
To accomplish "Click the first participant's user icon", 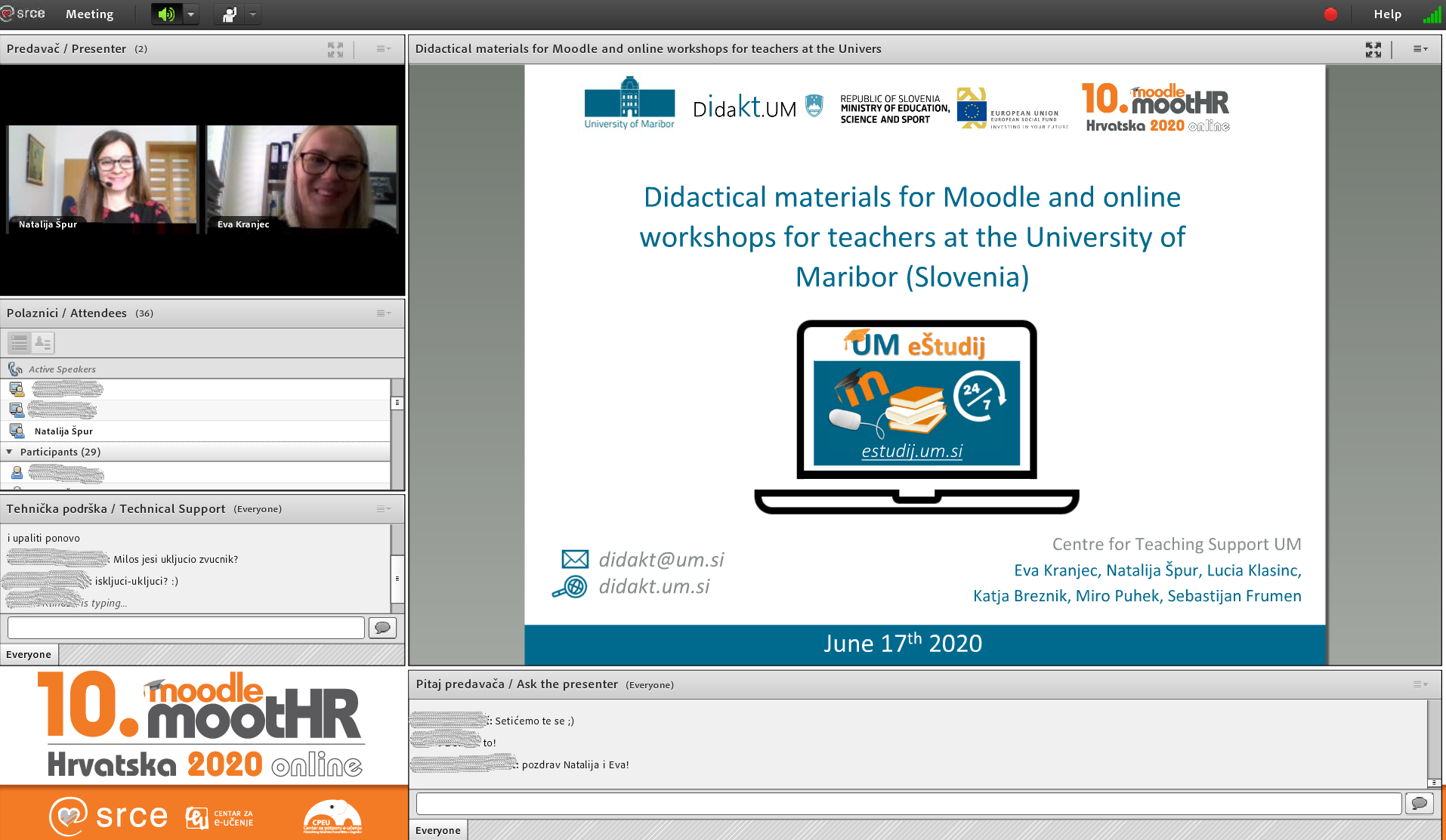I will coord(17,473).
